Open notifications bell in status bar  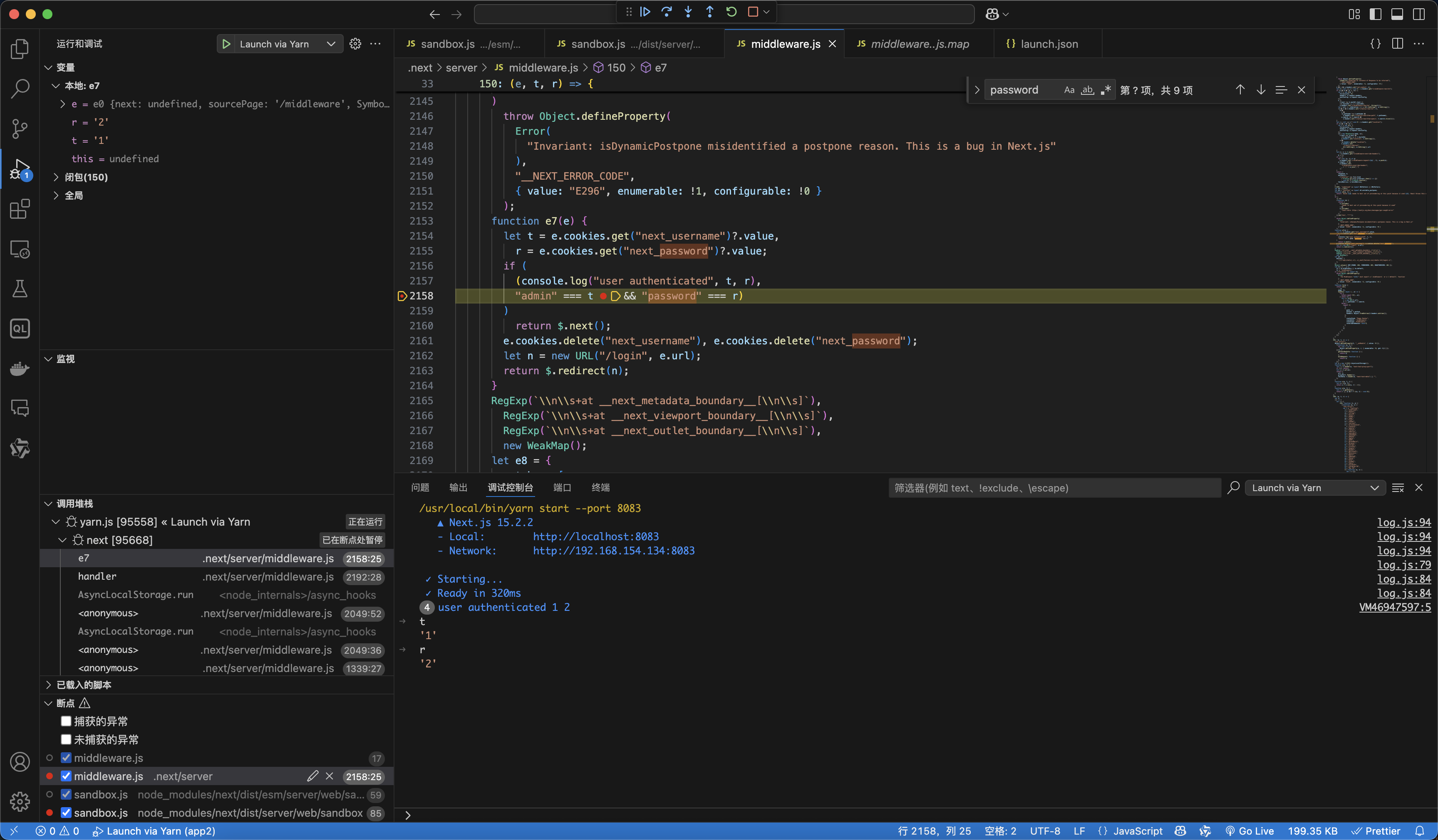(1420, 831)
